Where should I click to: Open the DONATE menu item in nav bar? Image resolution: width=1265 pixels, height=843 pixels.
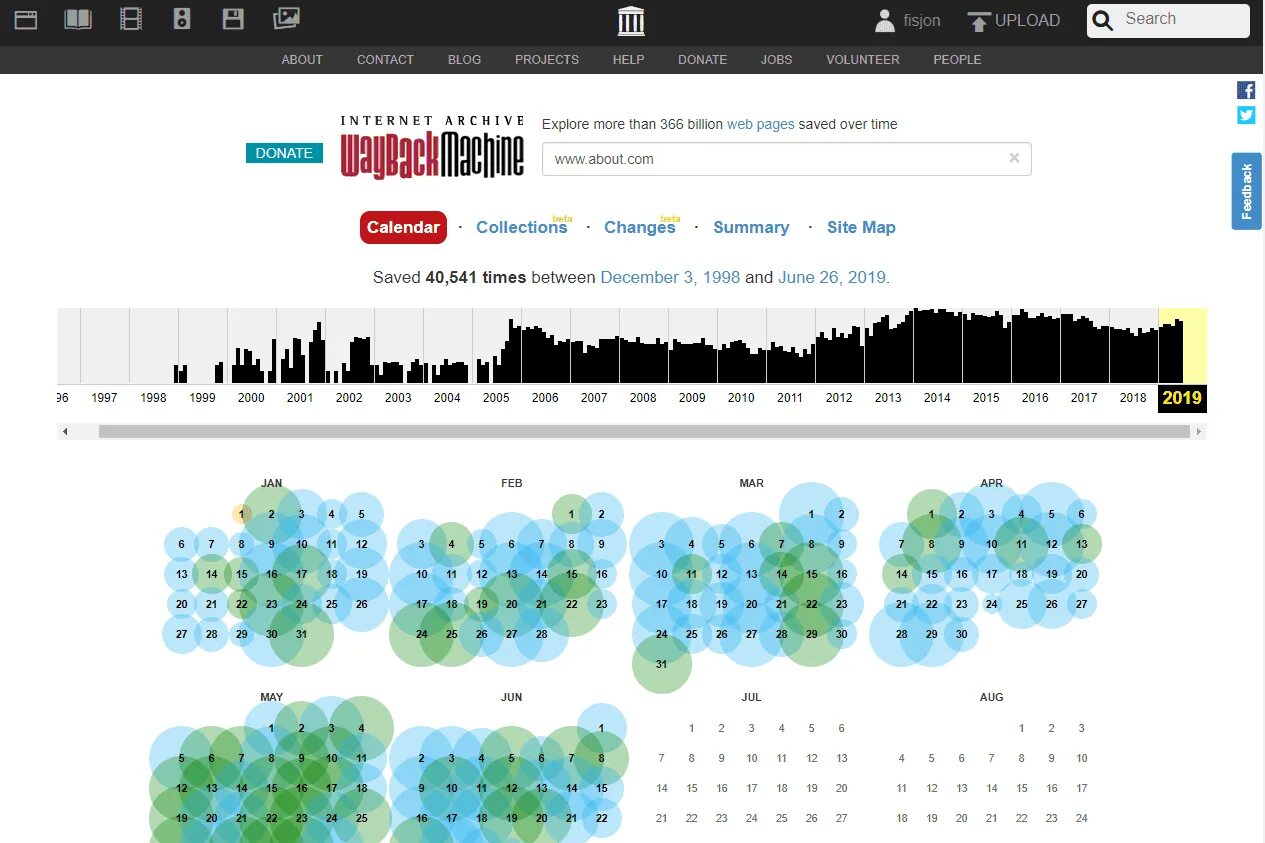tap(702, 59)
